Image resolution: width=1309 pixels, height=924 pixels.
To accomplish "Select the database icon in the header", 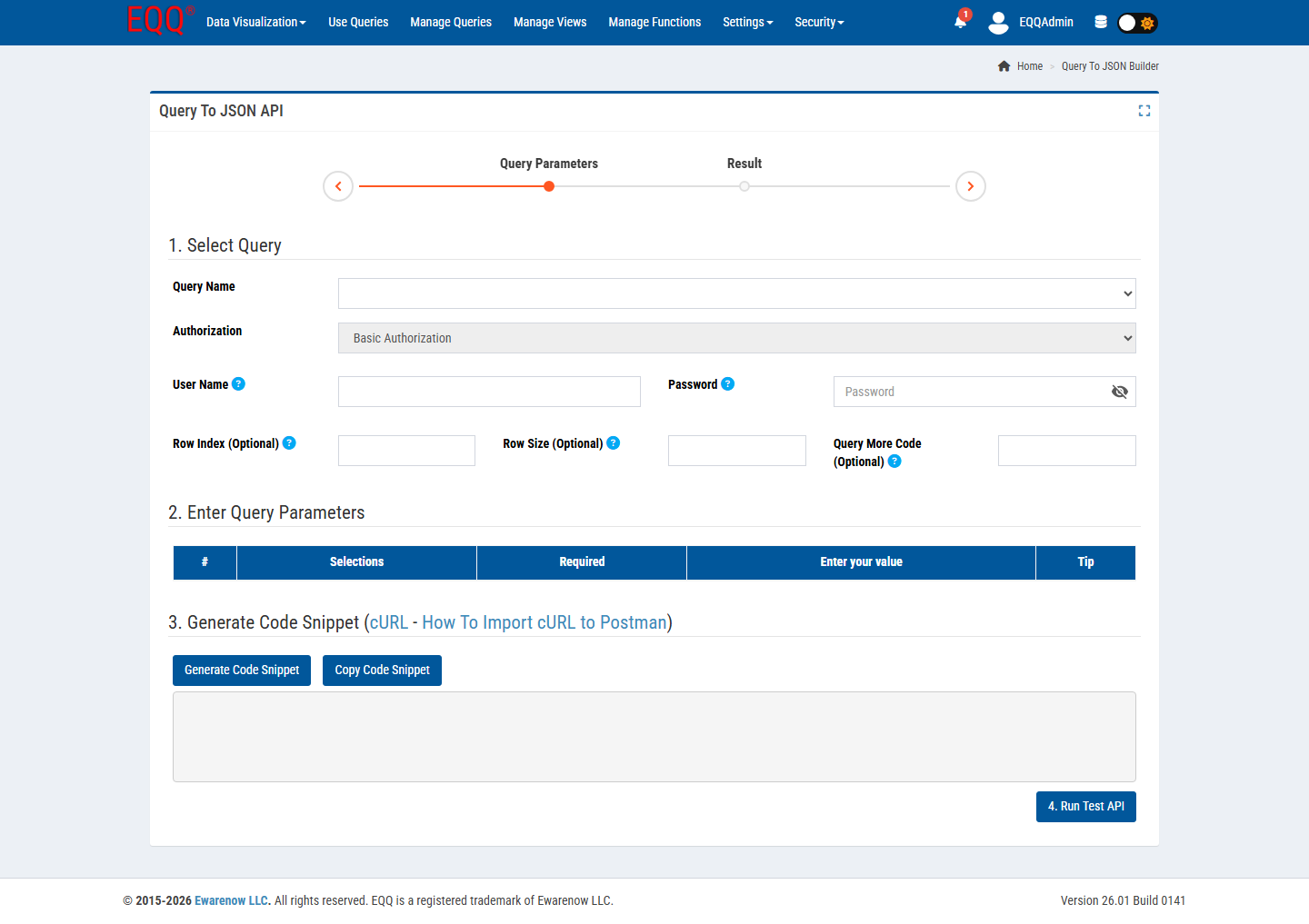I will (1100, 22).
